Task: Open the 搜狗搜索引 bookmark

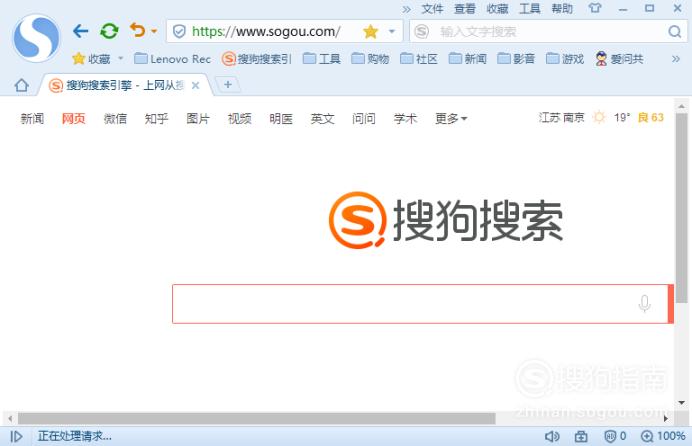Action: tap(256, 59)
